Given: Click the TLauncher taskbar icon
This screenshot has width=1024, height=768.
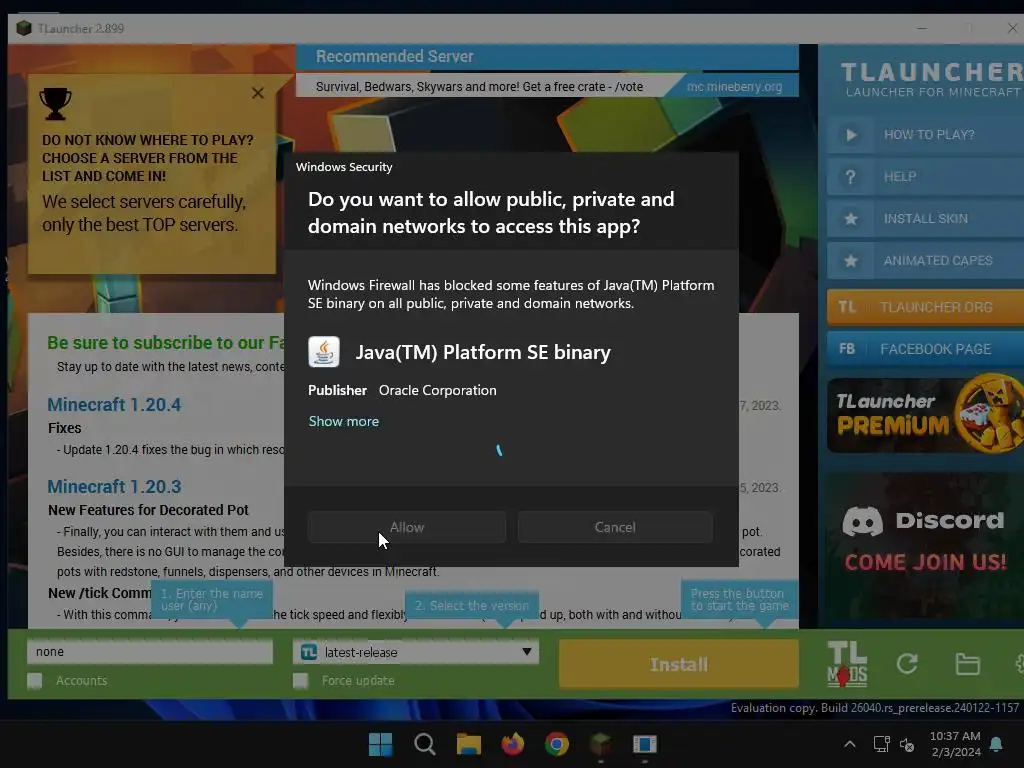Looking at the screenshot, I should point(601,744).
